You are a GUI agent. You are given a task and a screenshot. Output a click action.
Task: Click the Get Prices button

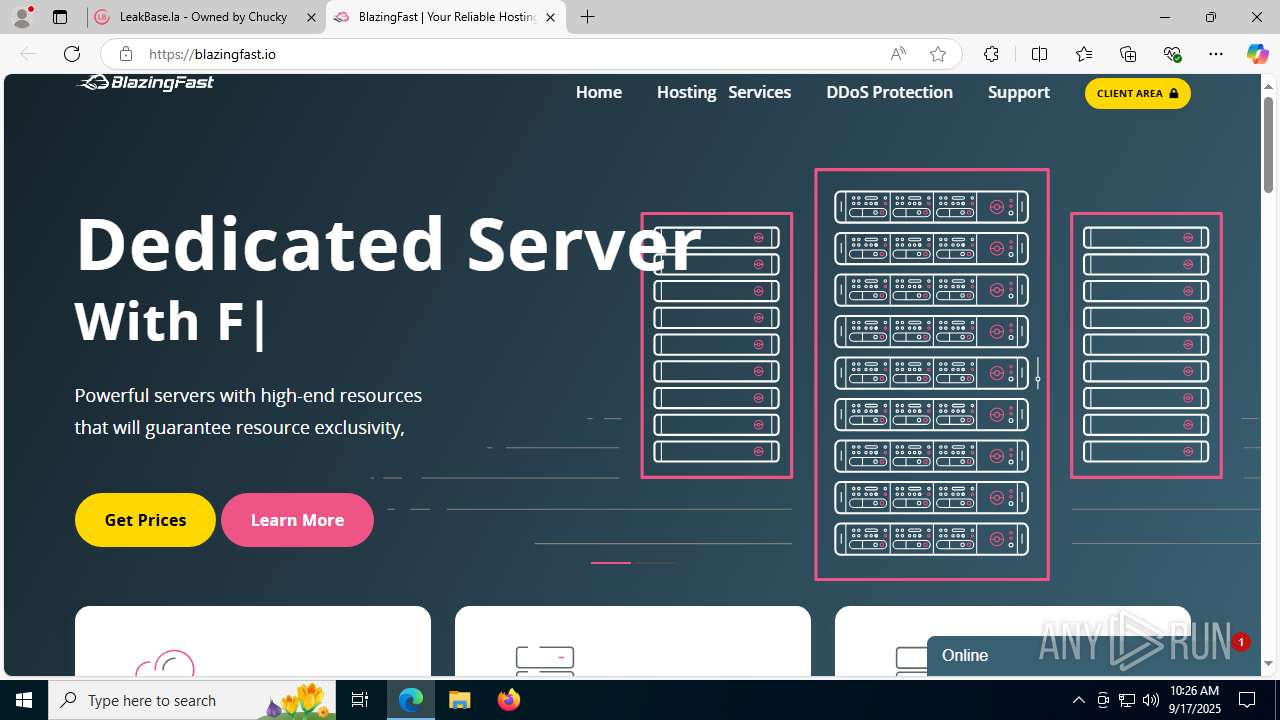coord(145,520)
